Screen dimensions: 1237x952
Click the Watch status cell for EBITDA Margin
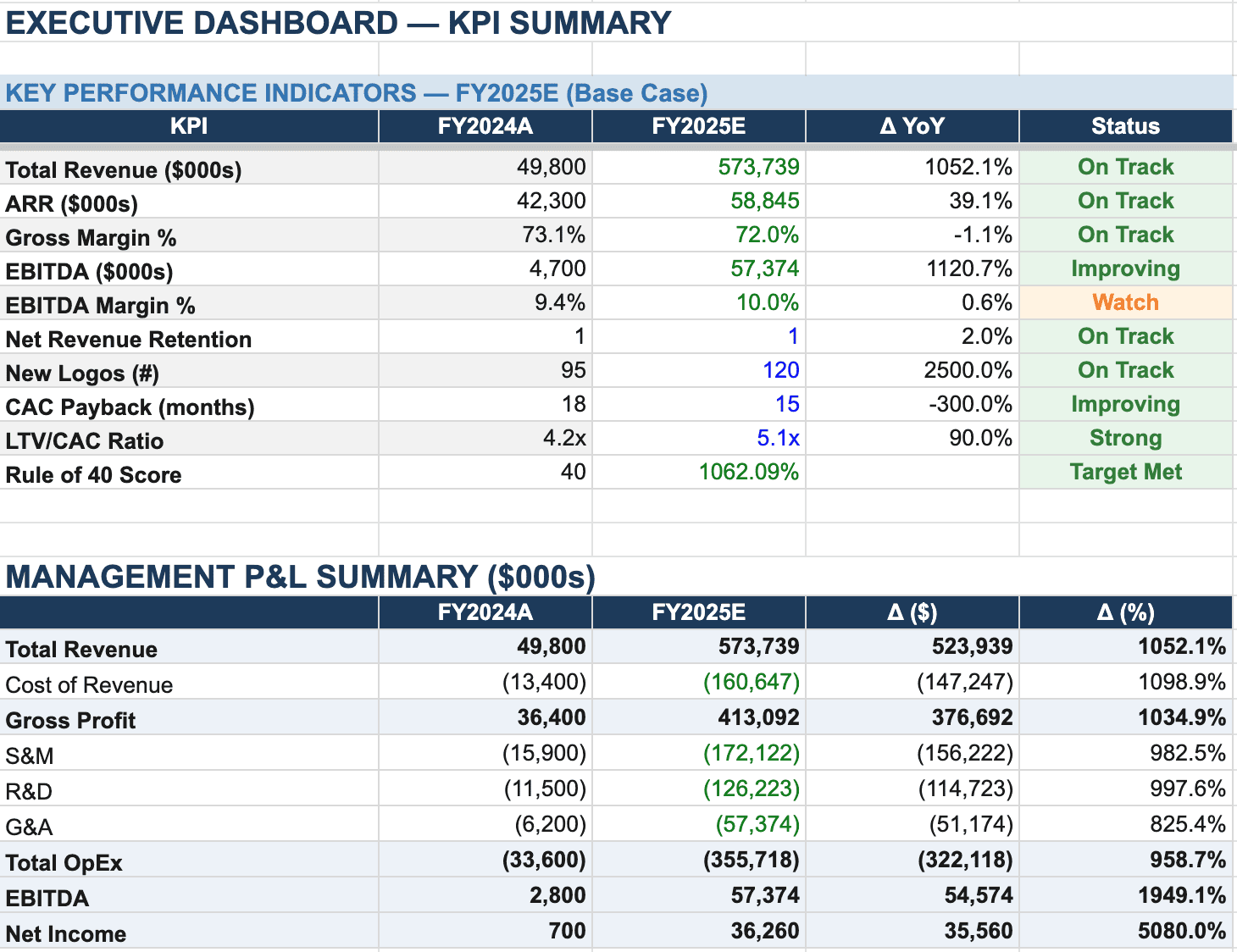(x=1124, y=302)
